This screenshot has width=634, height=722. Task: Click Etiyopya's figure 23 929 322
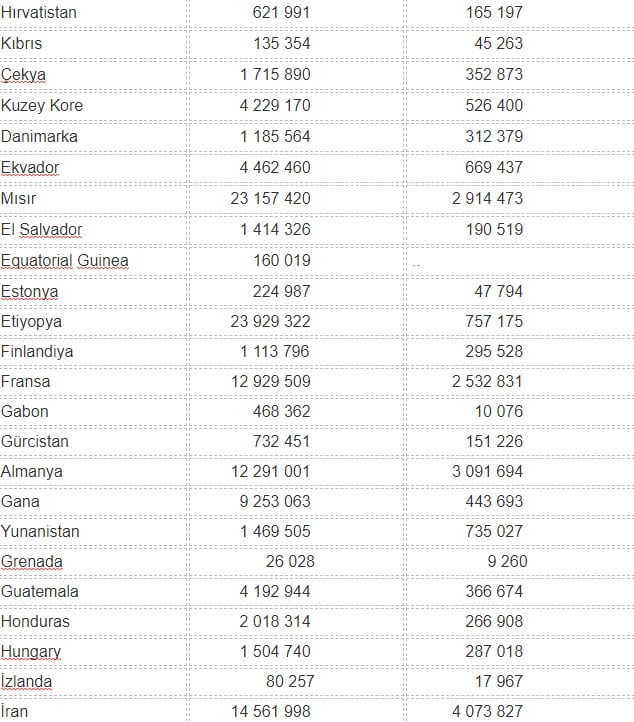tap(270, 321)
